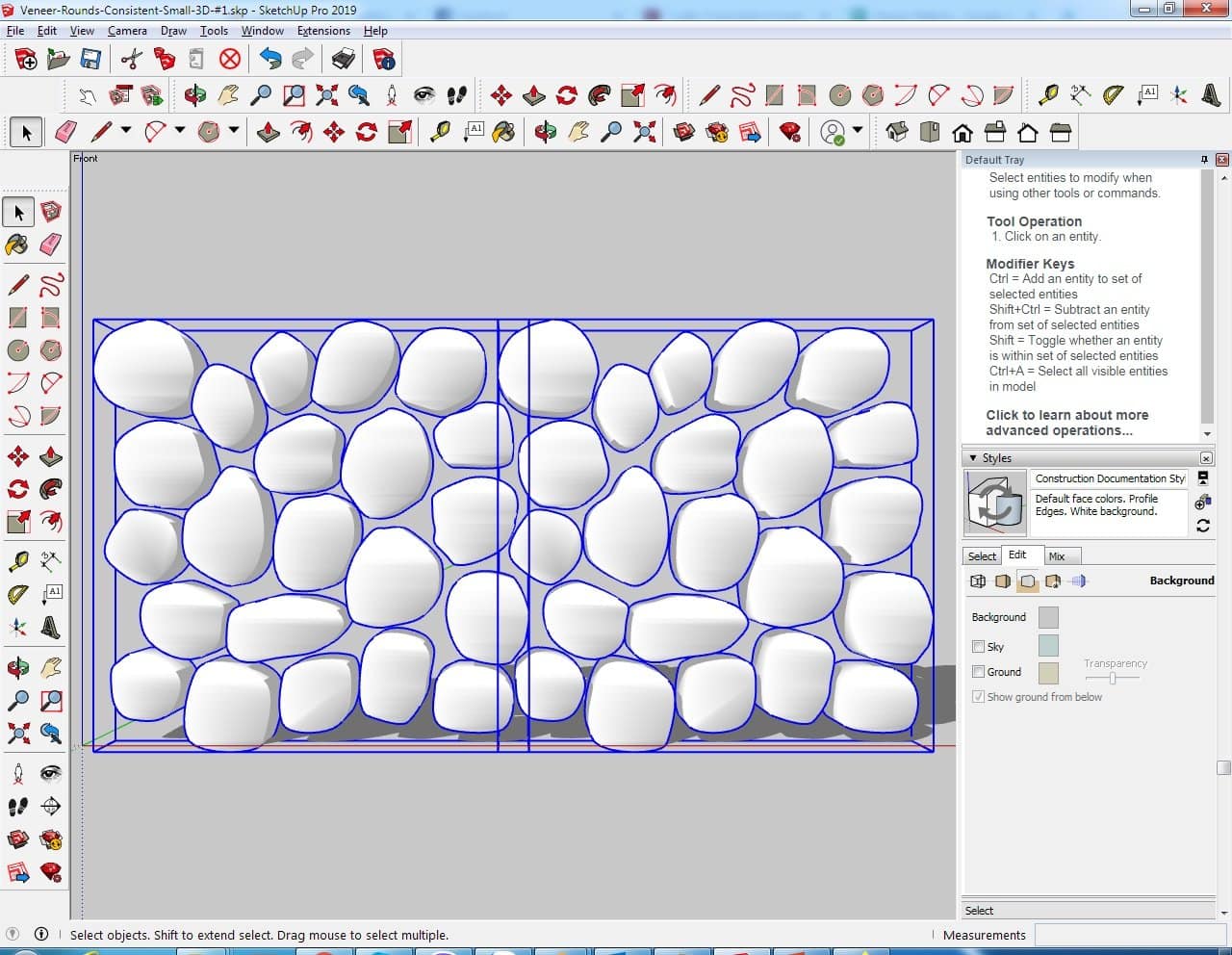1232x955 pixels.
Task: Enable the Ground checkbox
Action: pos(979,672)
